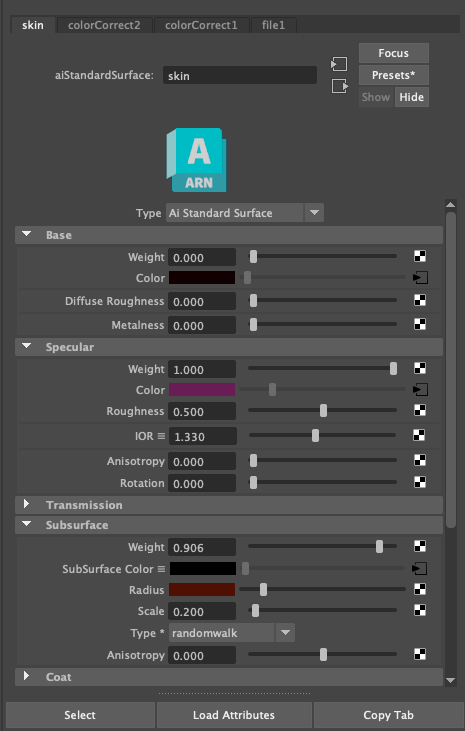Screen dimensions: 465x731
Task: Click the purple Specular Color swatch
Action: point(202,390)
